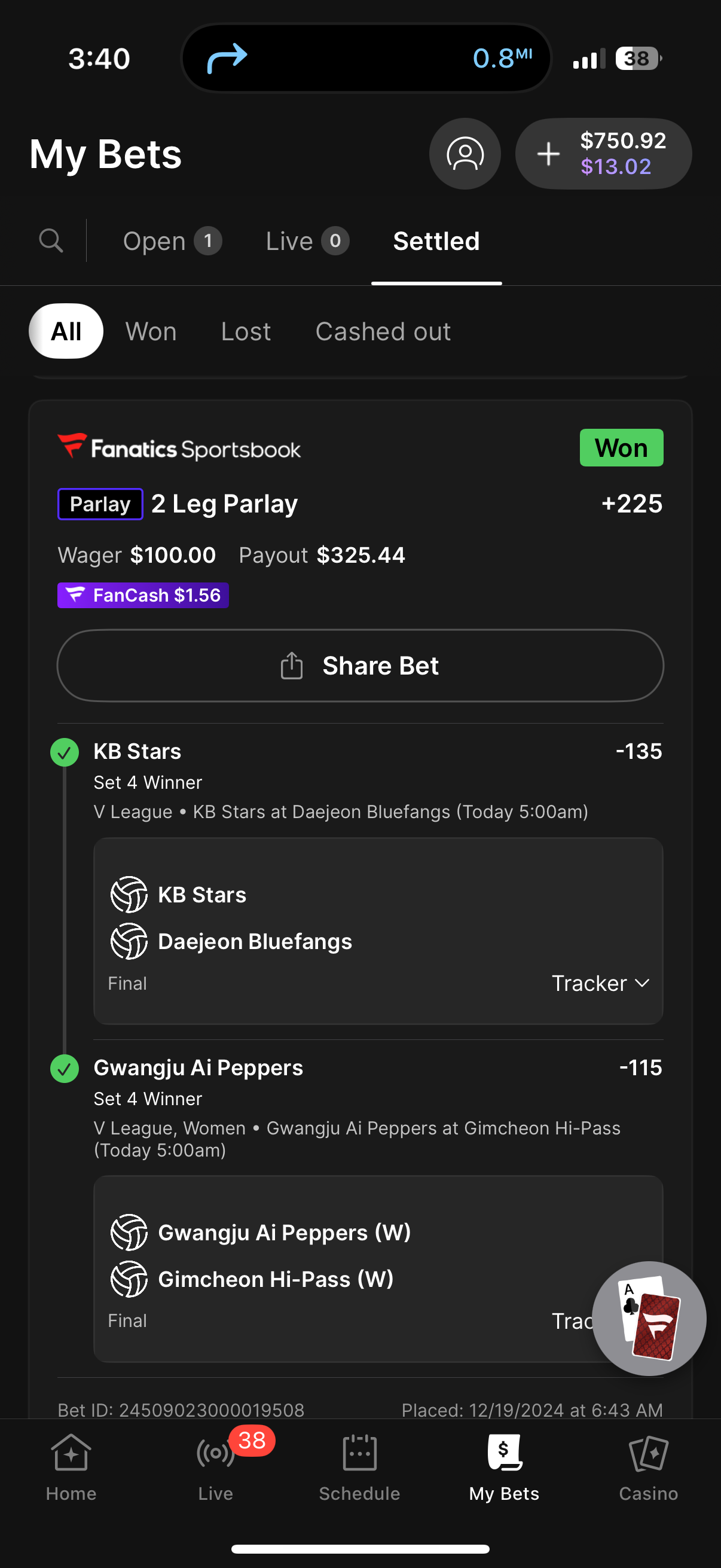Image resolution: width=721 pixels, height=1568 pixels.
Task: Filter settled bets by Won
Action: pyautogui.click(x=151, y=331)
